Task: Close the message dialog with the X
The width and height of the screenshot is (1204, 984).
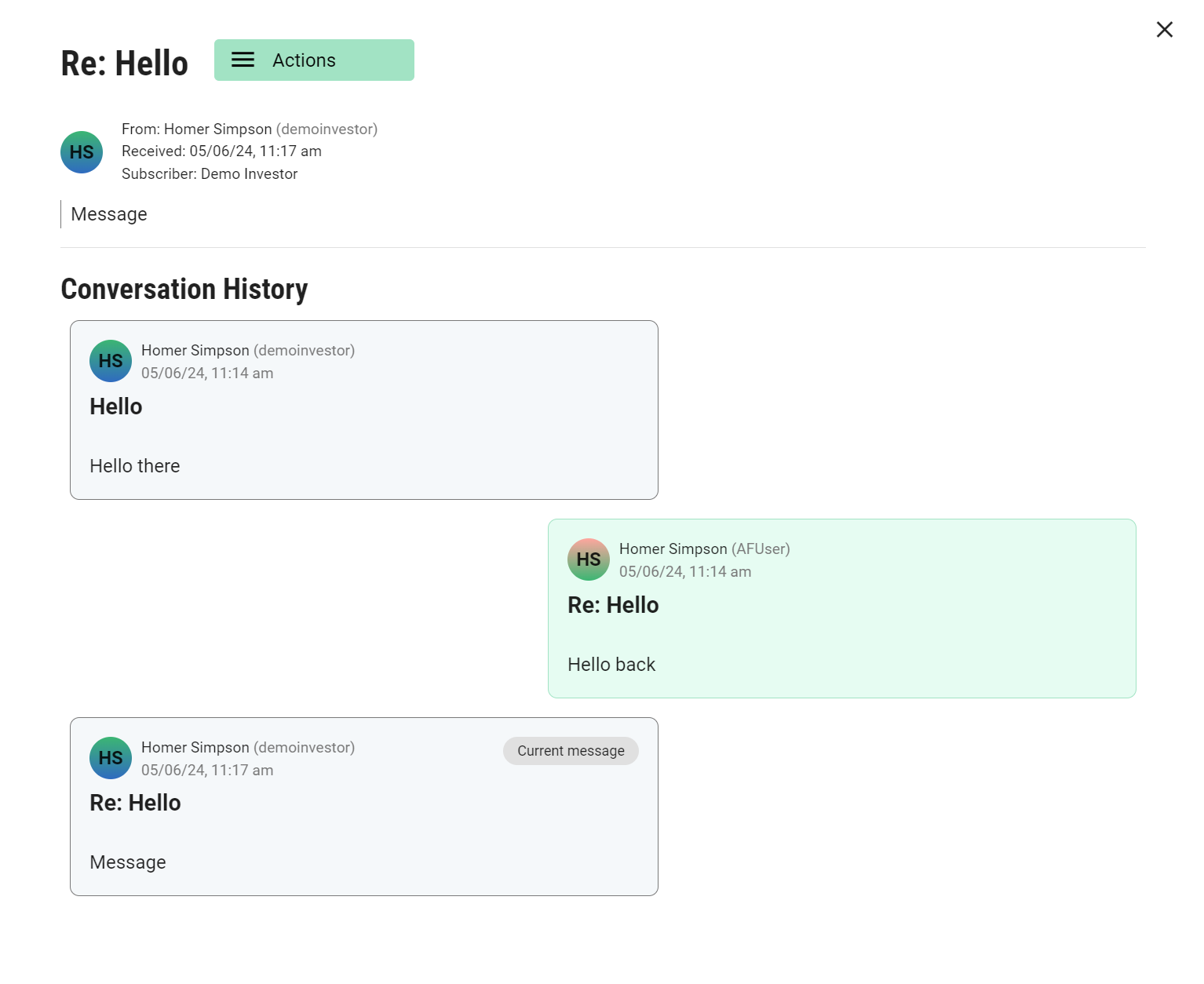Action: 1164,30
